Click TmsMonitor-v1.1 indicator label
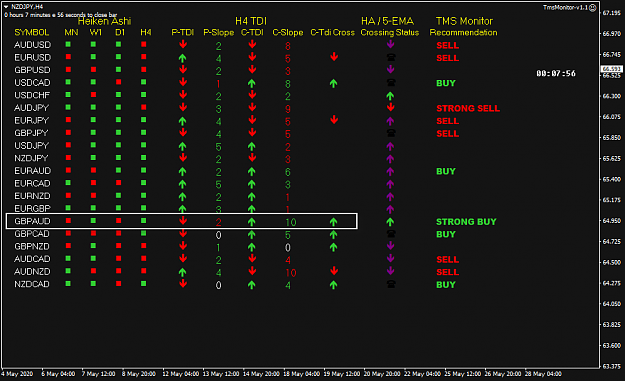This screenshot has width=625, height=381. [566, 8]
